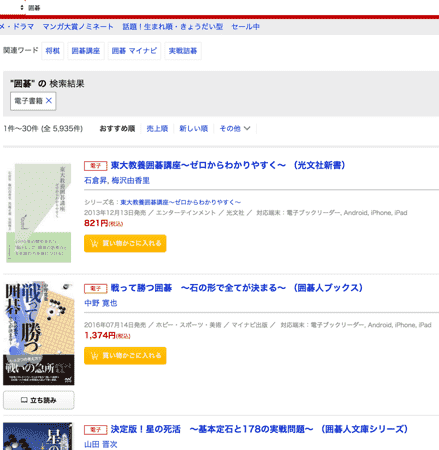Click related keyword 囲碁講座
The image size is (439, 450).
click(x=86, y=51)
